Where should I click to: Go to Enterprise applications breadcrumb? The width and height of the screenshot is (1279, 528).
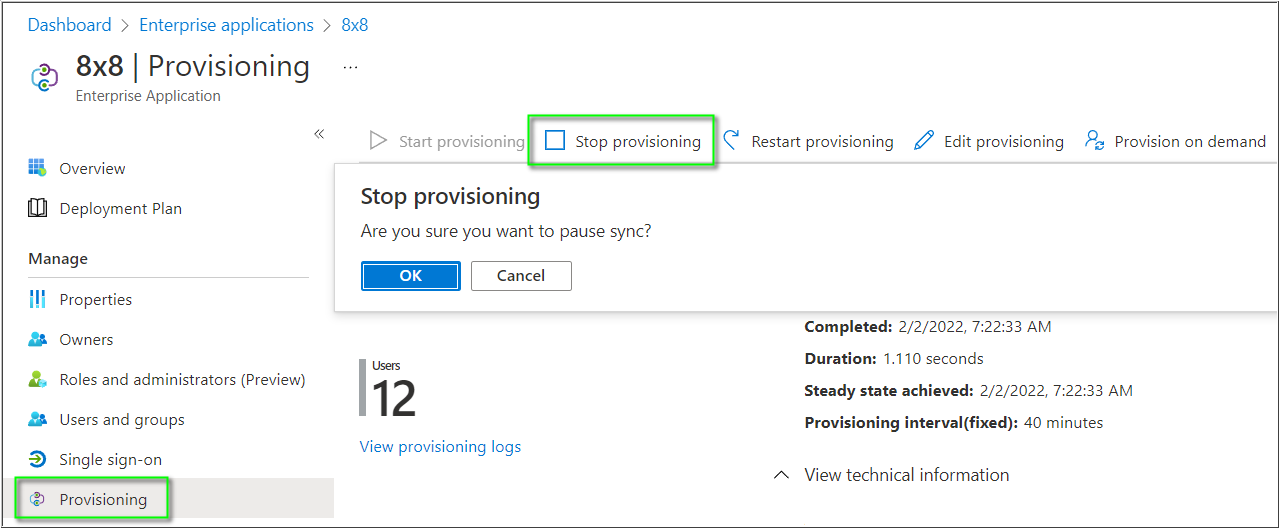[x=226, y=25]
